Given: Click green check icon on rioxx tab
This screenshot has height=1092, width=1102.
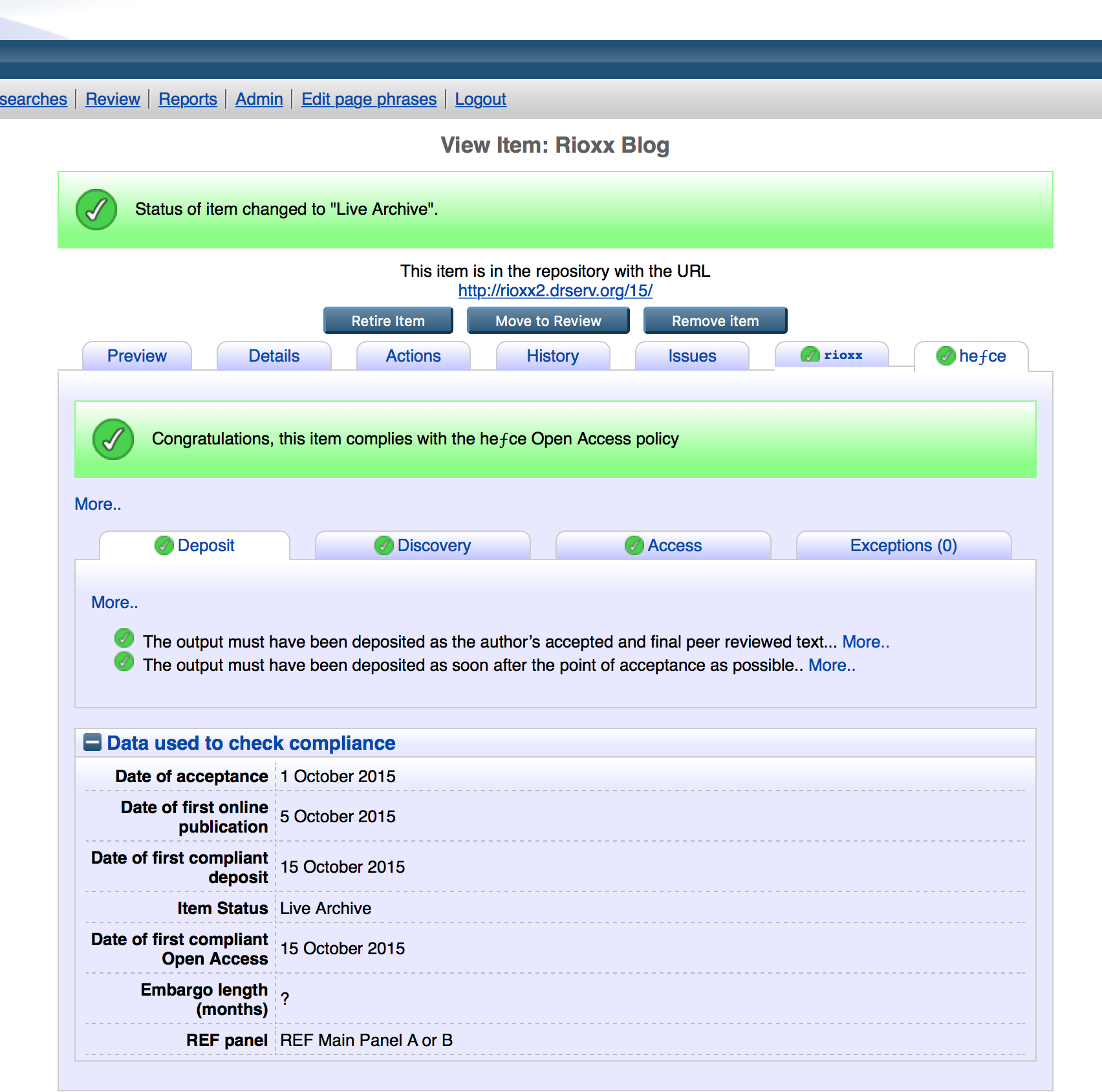Looking at the screenshot, I should 810,355.
